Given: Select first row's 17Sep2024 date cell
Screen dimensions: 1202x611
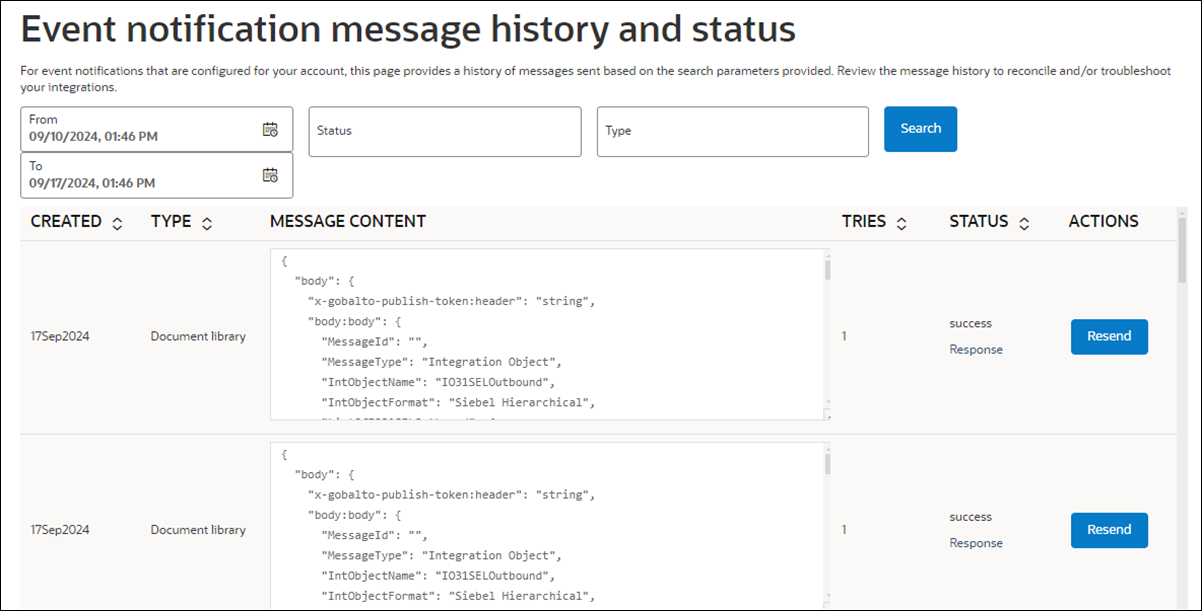Looking at the screenshot, I should point(60,337).
